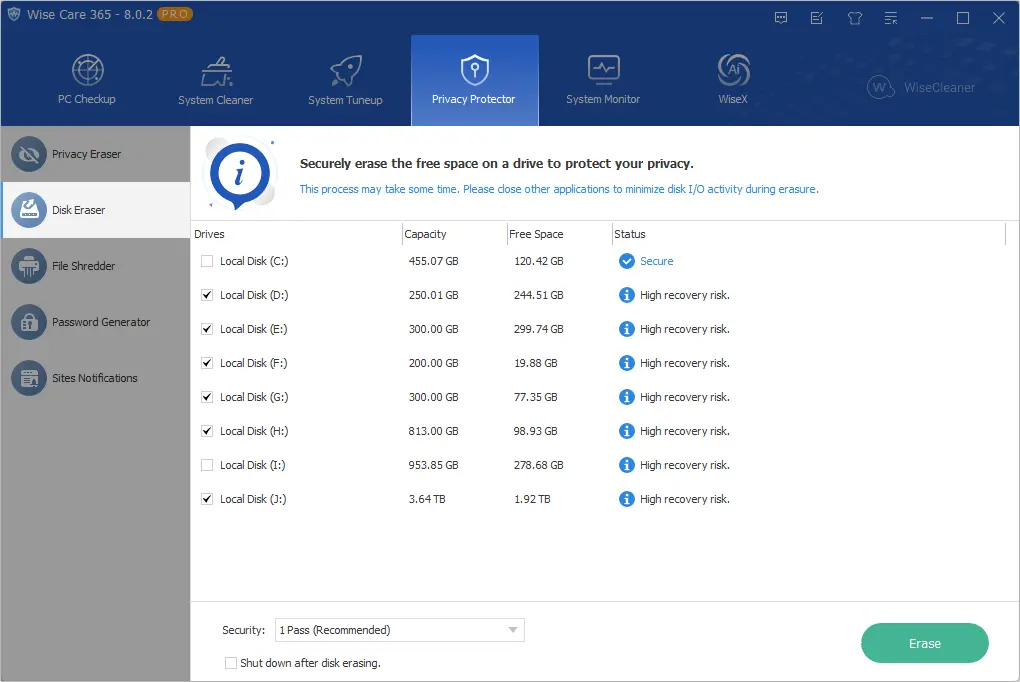Click the 455.07 GB capacity value
The width and height of the screenshot is (1020, 682).
tap(433, 261)
